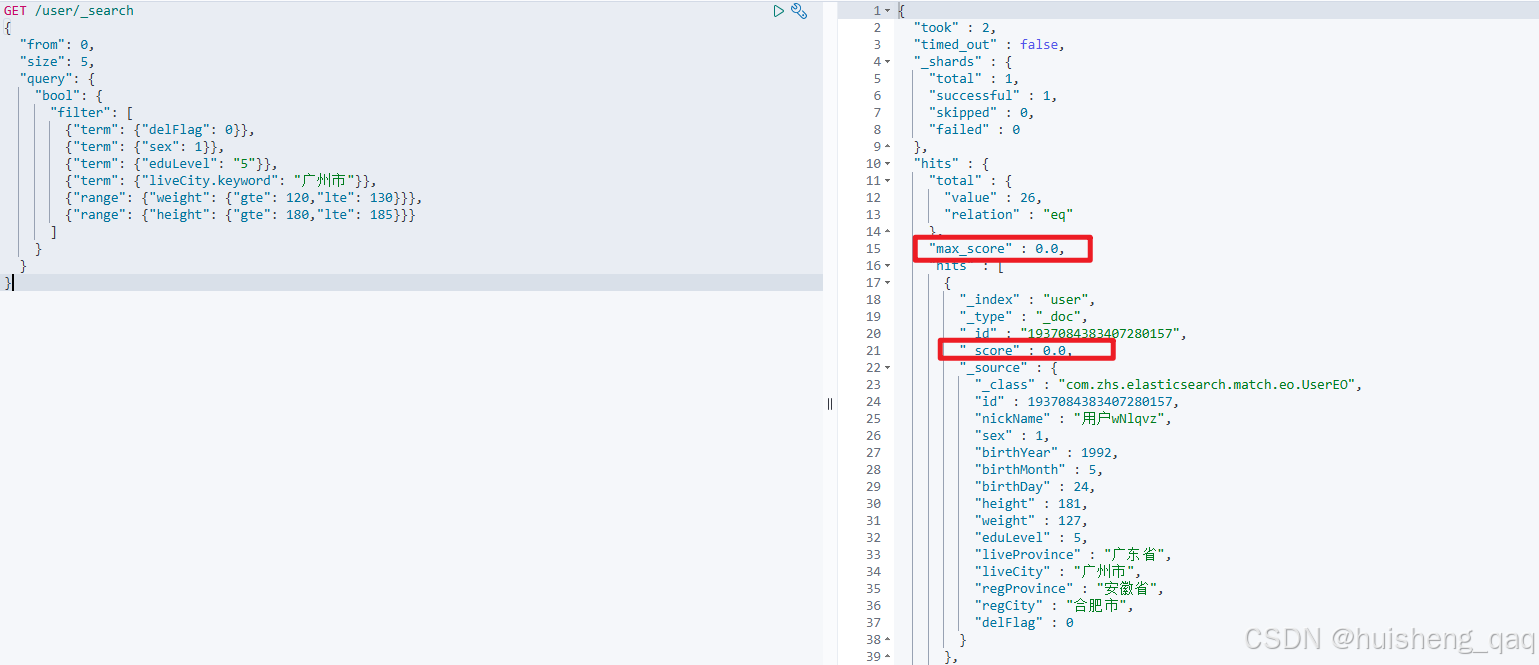The width and height of the screenshot is (1539, 665).
Task: Click the eduLevel "5" term filter line
Action: coord(171,164)
